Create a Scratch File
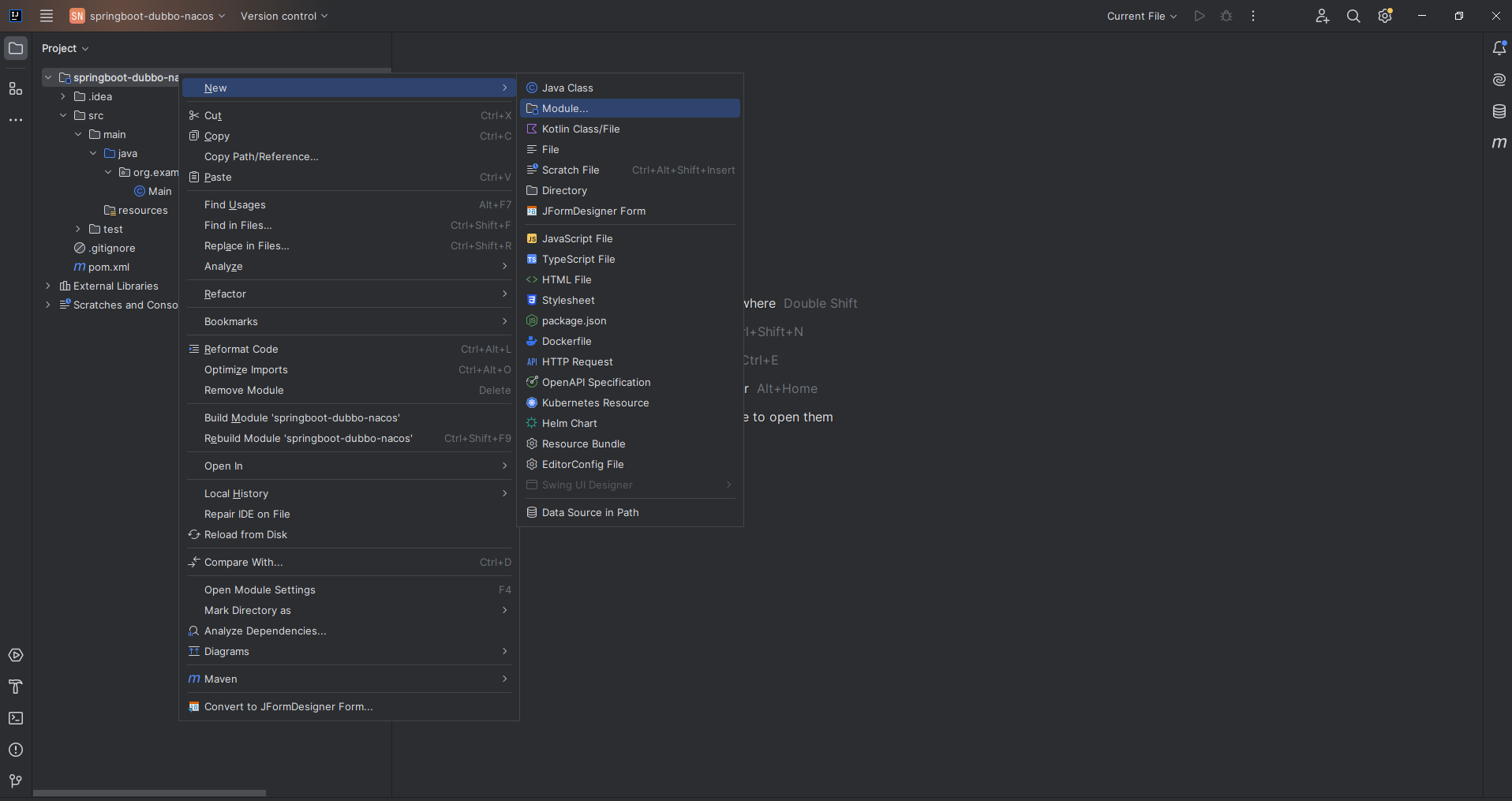Screen dimensions: 1512x801 630,170
